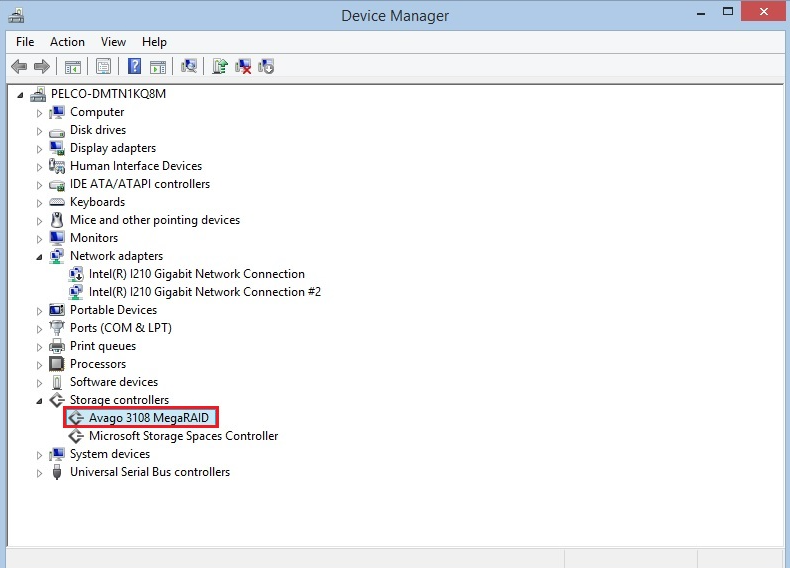
Task: Click the Disable device down-arrow icon
Action: coord(266,66)
